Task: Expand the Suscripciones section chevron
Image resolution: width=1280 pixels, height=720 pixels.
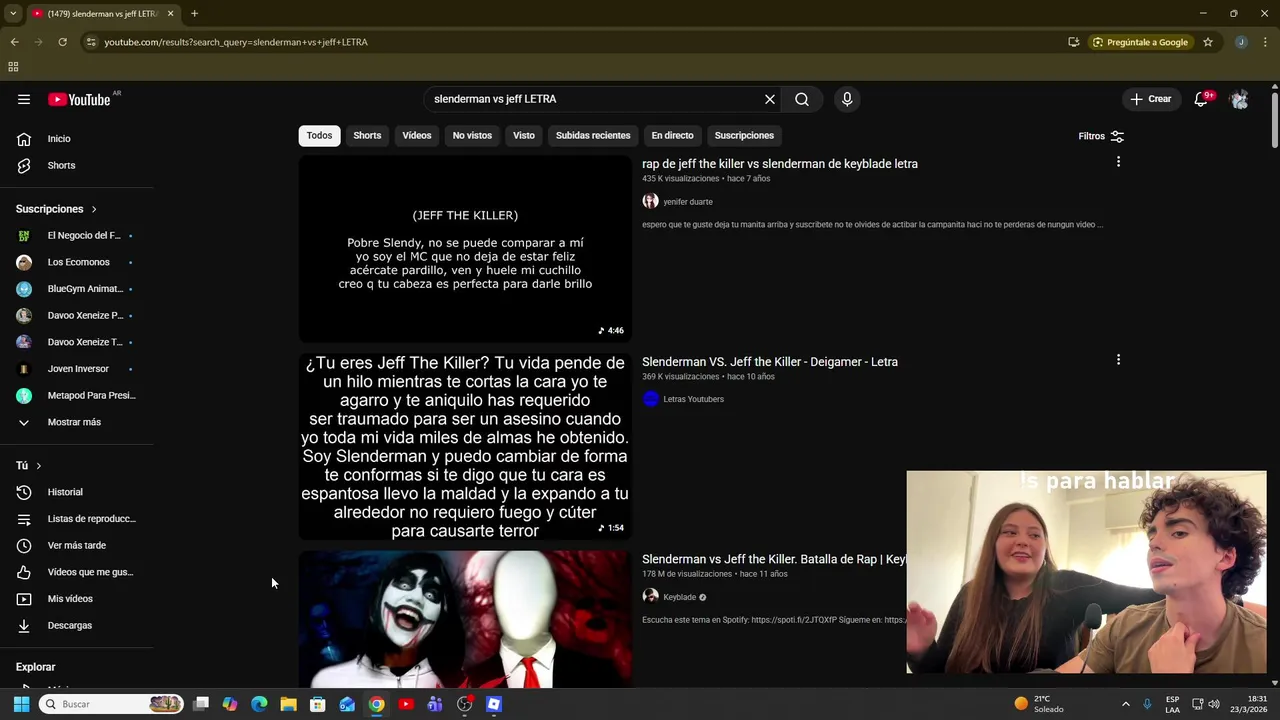Action: (x=94, y=209)
